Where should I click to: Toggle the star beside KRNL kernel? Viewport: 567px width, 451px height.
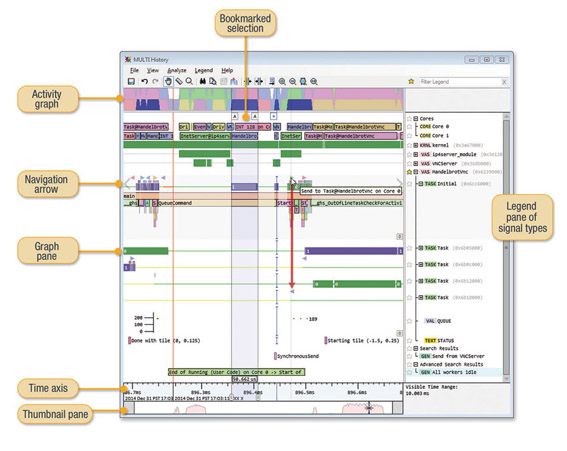[409, 145]
